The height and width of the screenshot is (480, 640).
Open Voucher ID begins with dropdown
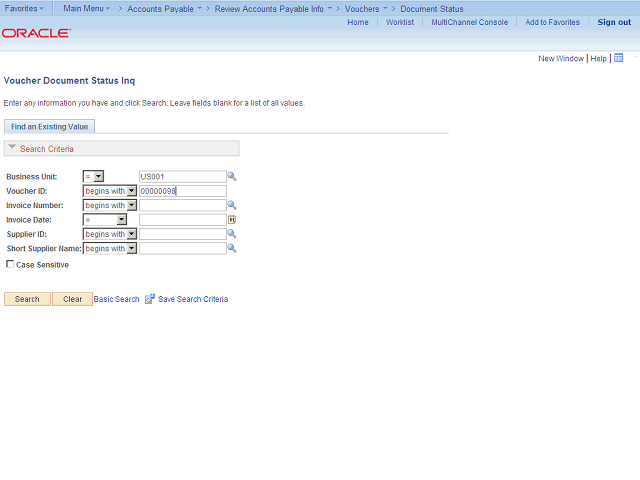[x=110, y=191]
